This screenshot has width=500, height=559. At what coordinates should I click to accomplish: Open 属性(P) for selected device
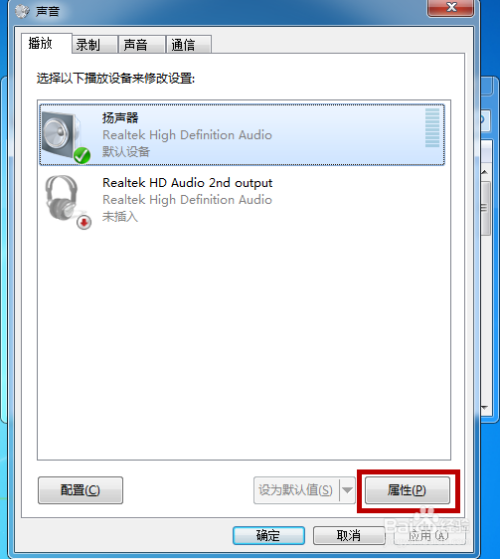pos(407,490)
